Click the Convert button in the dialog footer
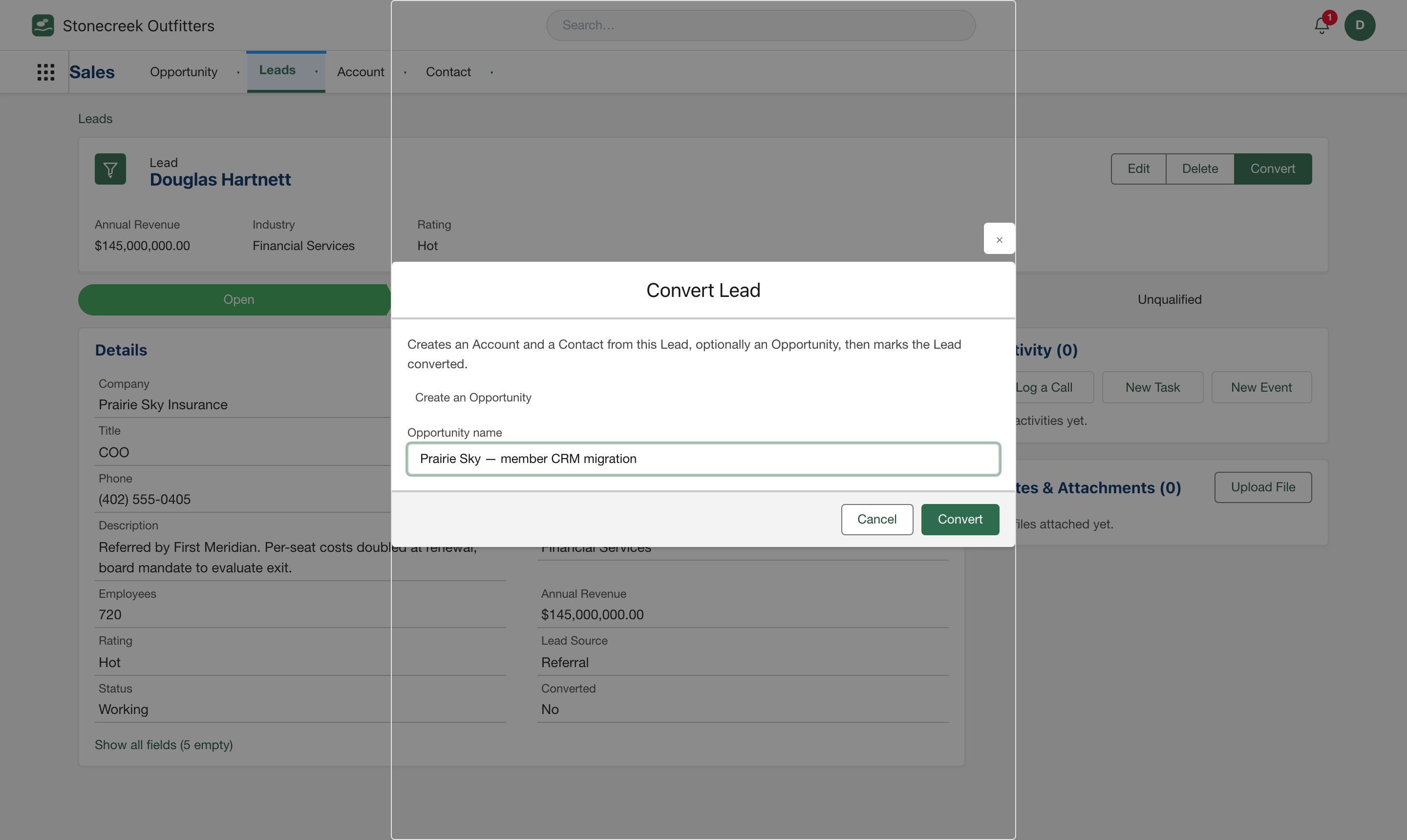Image resolution: width=1407 pixels, height=840 pixels. [x=959, y=519]
